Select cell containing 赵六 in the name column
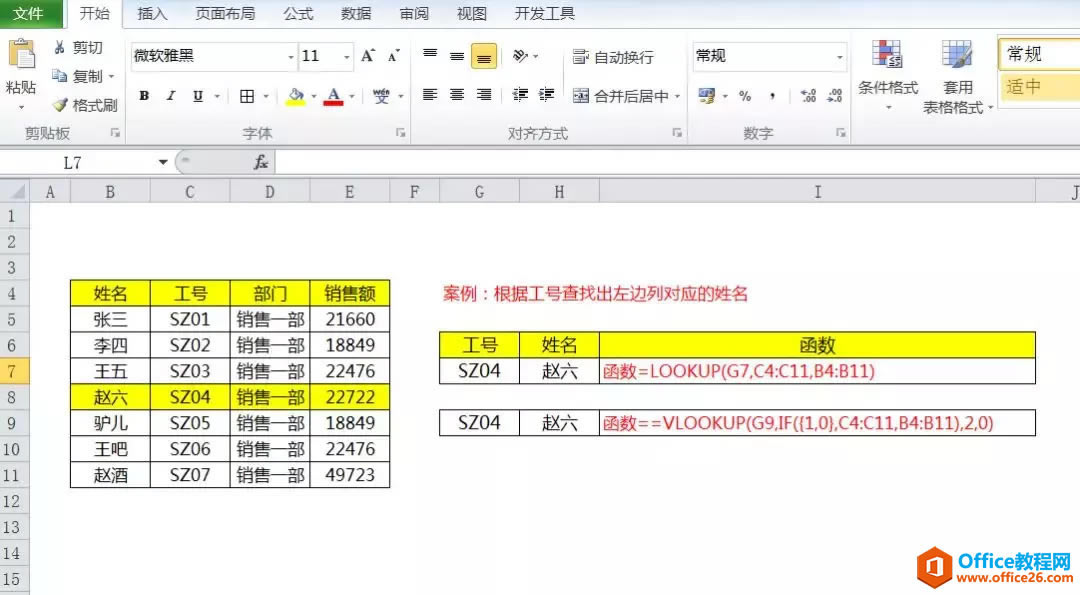The height and width of the screenshot is (595, 1080). (110, 397)
